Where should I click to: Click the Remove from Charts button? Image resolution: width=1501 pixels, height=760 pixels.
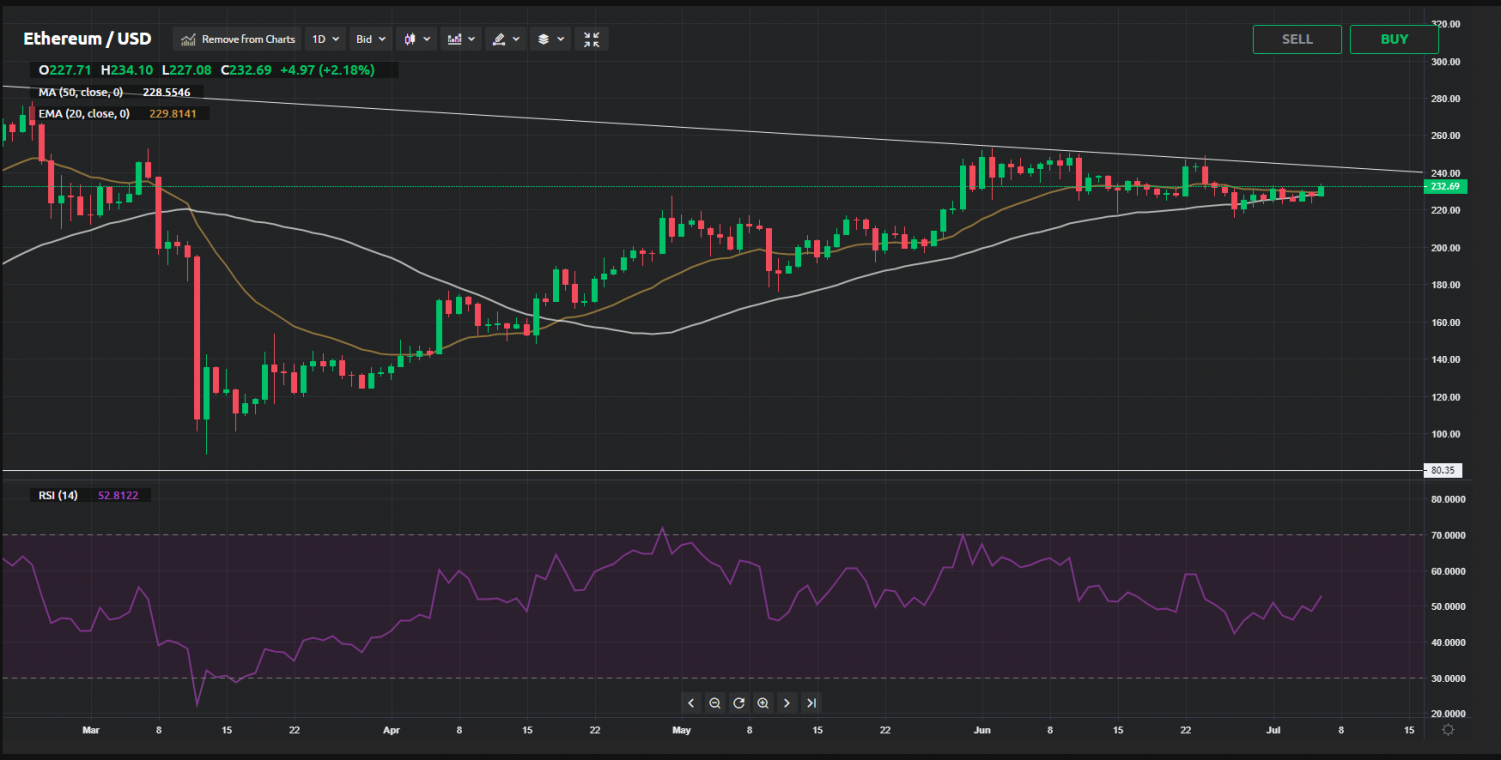[x=238, y=39]
